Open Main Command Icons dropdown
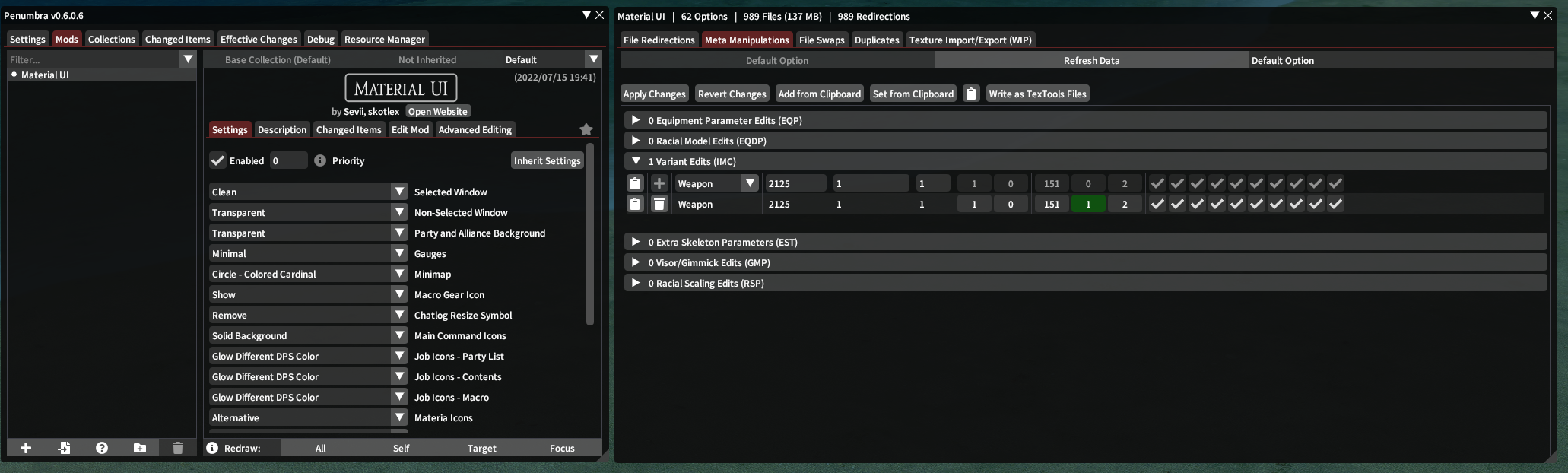 pos(309,335)
